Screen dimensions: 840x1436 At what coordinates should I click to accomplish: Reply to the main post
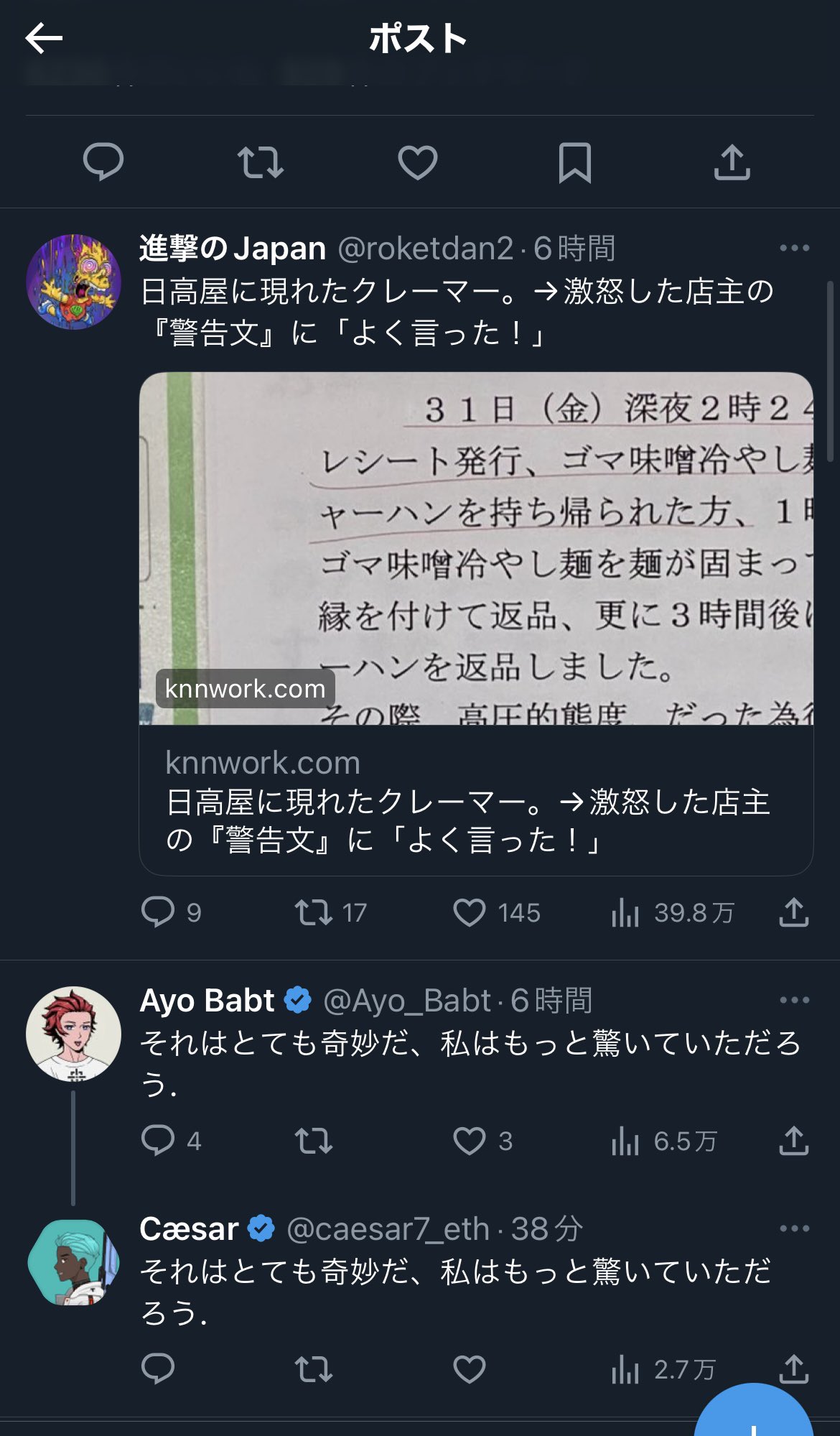tap(103, 162)
